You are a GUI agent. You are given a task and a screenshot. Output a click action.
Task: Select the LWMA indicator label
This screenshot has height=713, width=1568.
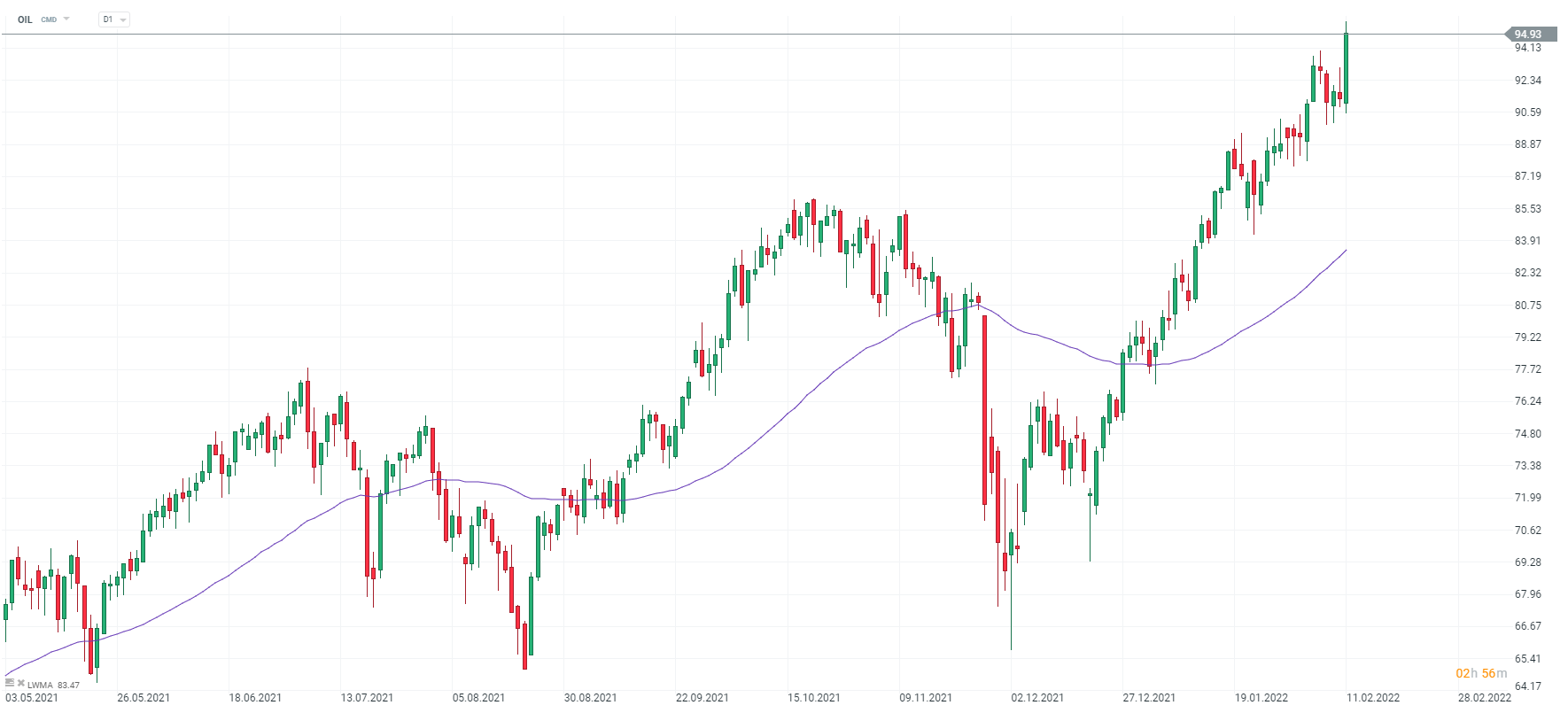click(x=40, y=685)
